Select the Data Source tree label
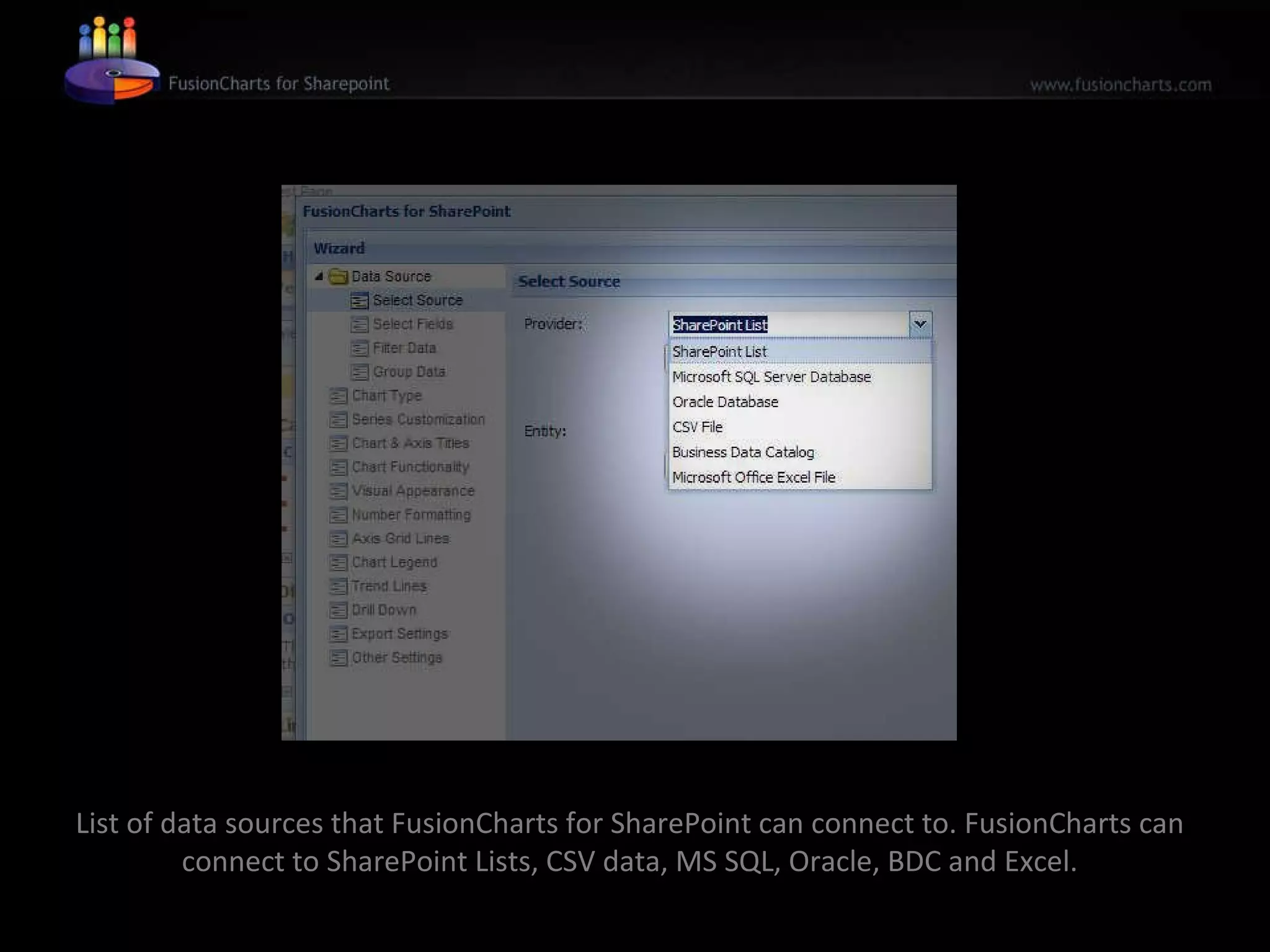This screenshot has height=952, width=1270. (391, 276)
